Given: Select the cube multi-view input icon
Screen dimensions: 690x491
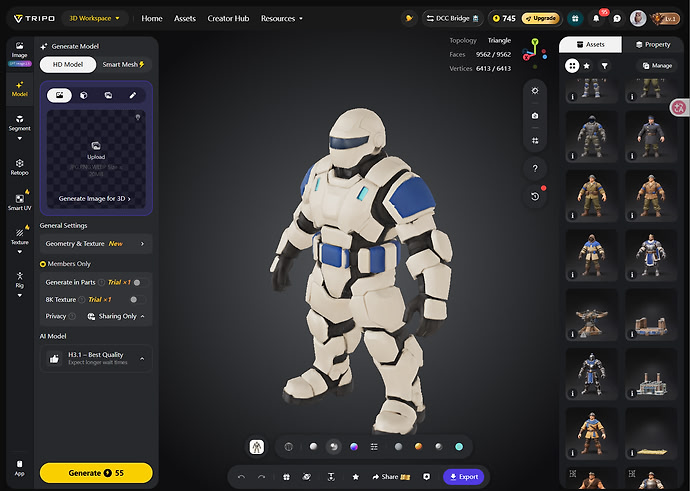Looking at the screenshot, I should 84,95.
